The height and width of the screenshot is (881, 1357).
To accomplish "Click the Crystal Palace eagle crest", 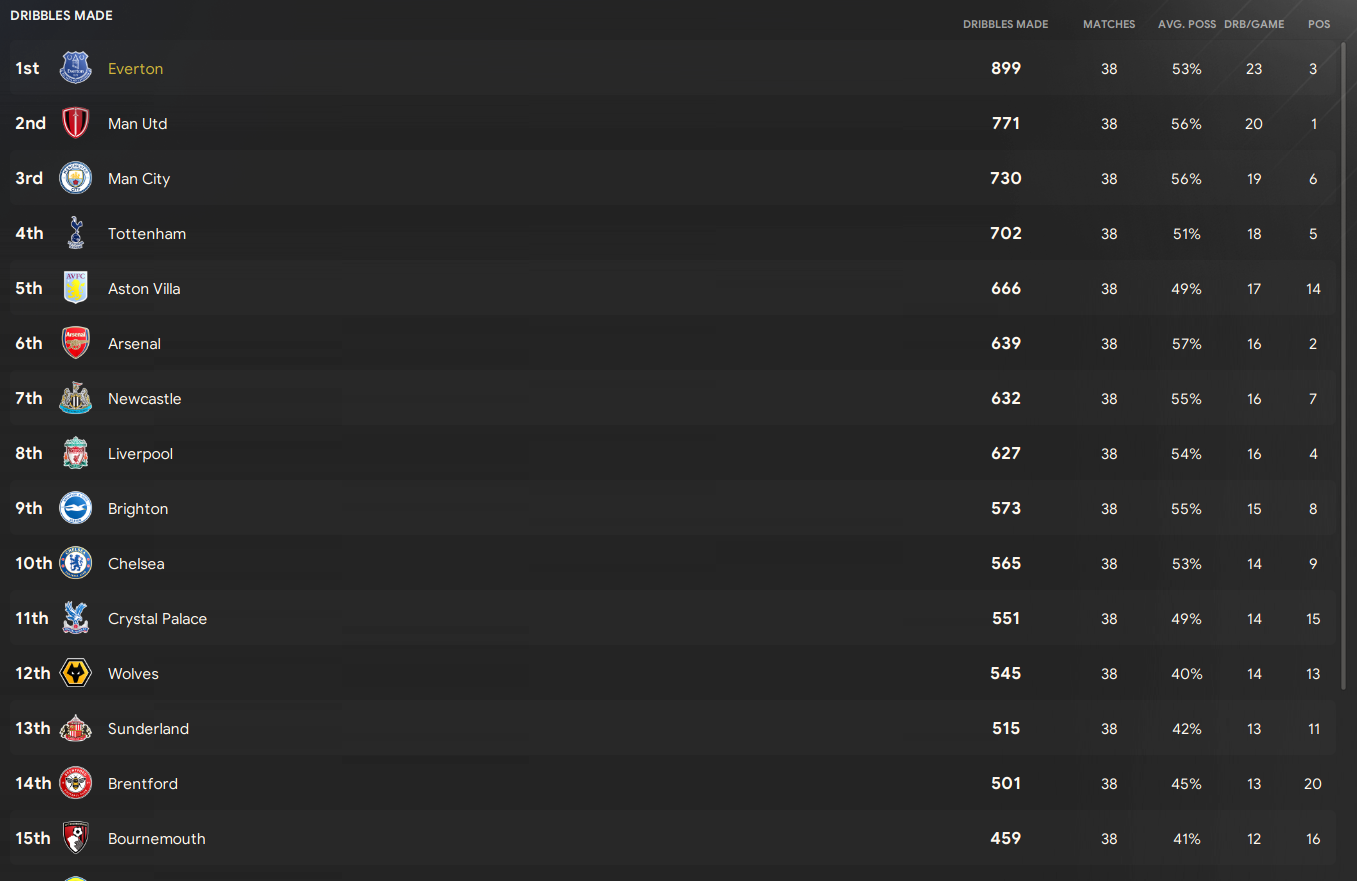I will (76, 618).
